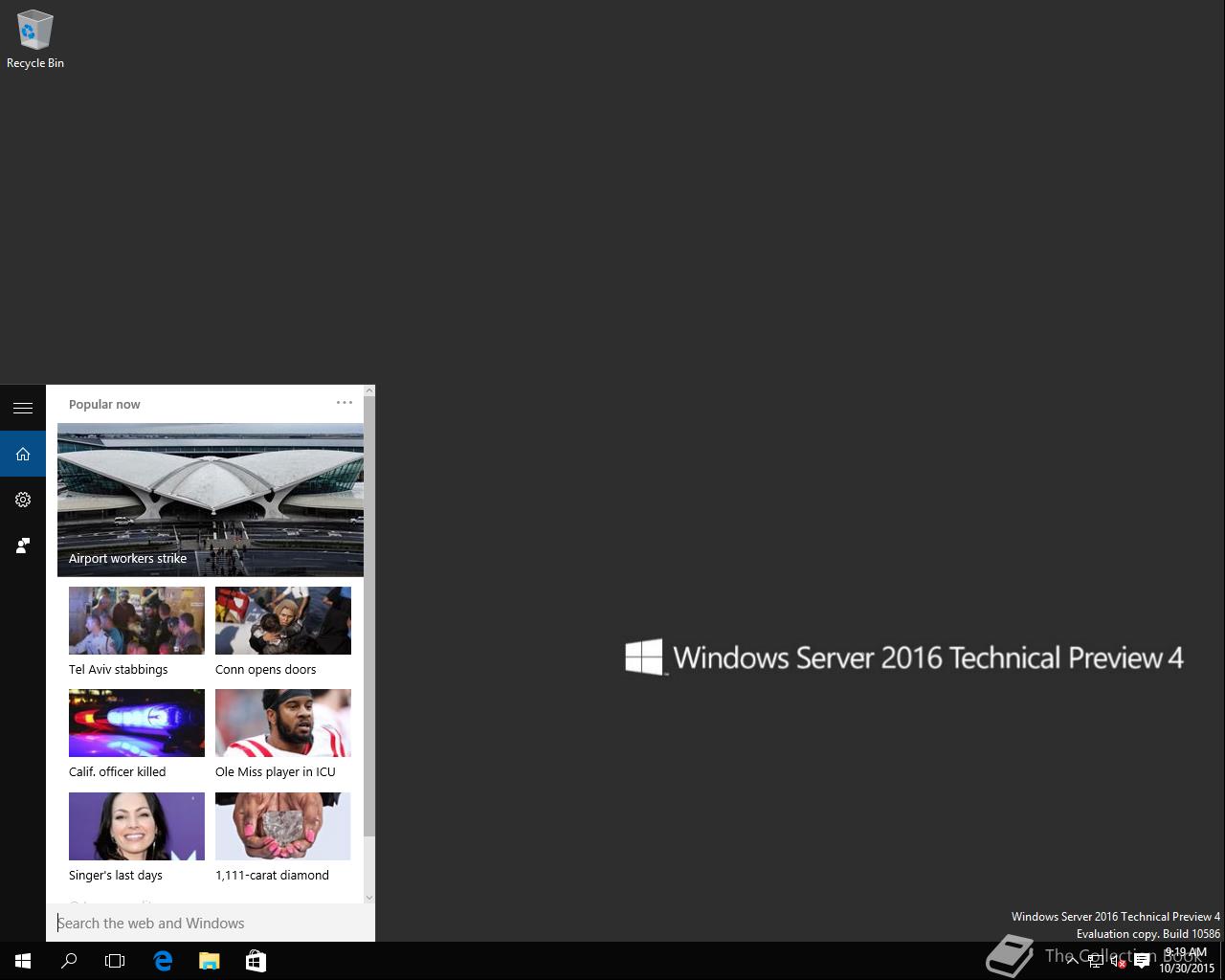
Task: Click the search panel scrollbar thumb
Action: tap(369, 617)
